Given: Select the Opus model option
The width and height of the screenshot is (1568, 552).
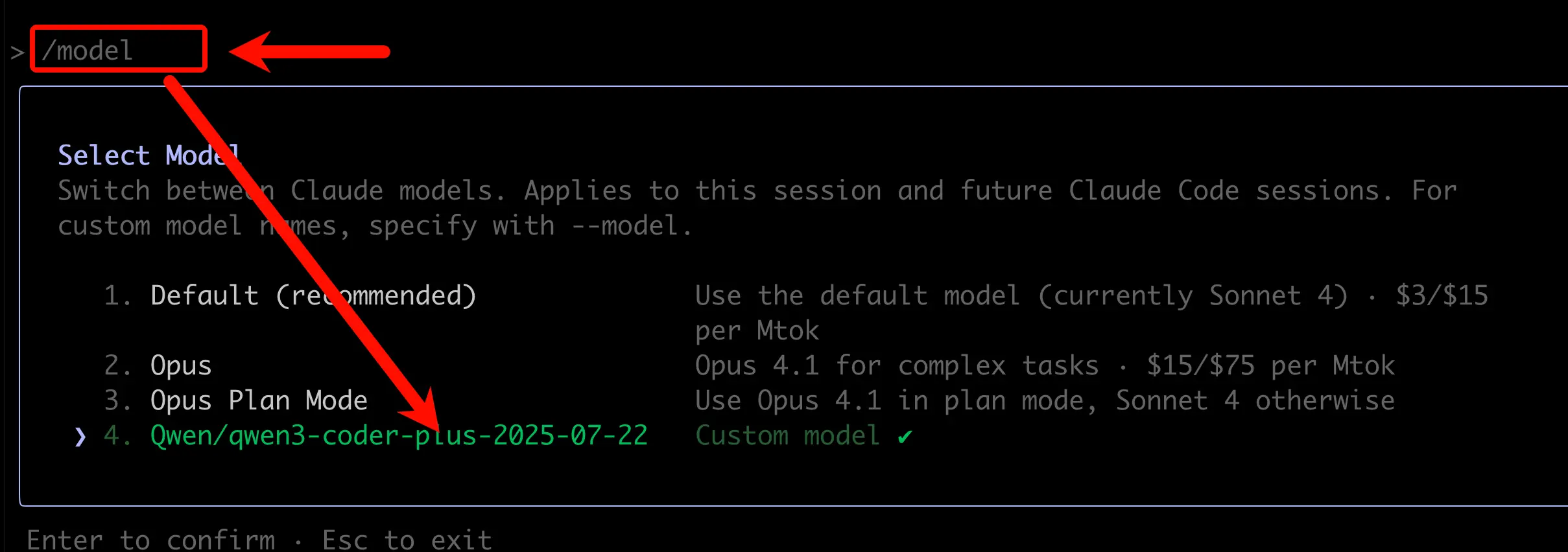Looking at the screenshot, I should pyautogui.click(x=181, y=366).
